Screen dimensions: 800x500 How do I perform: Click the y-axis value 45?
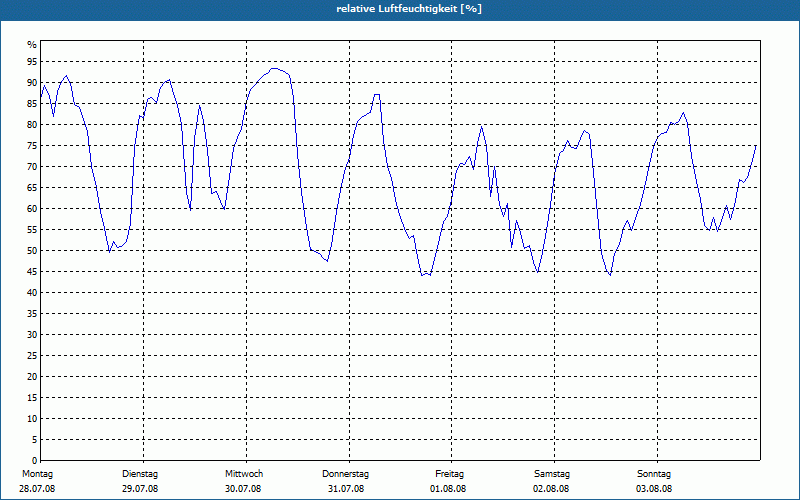[x=32, y=271]
